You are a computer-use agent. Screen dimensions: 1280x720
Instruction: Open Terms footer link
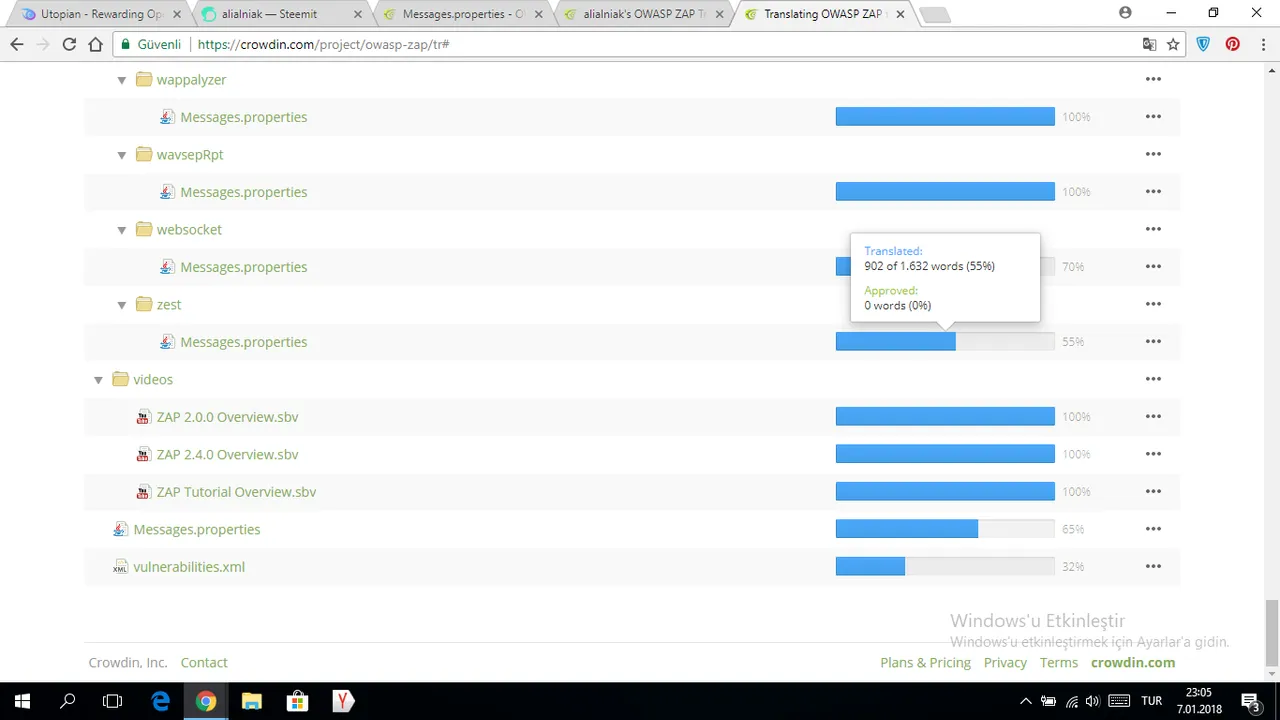click(x=1059, y=662)
